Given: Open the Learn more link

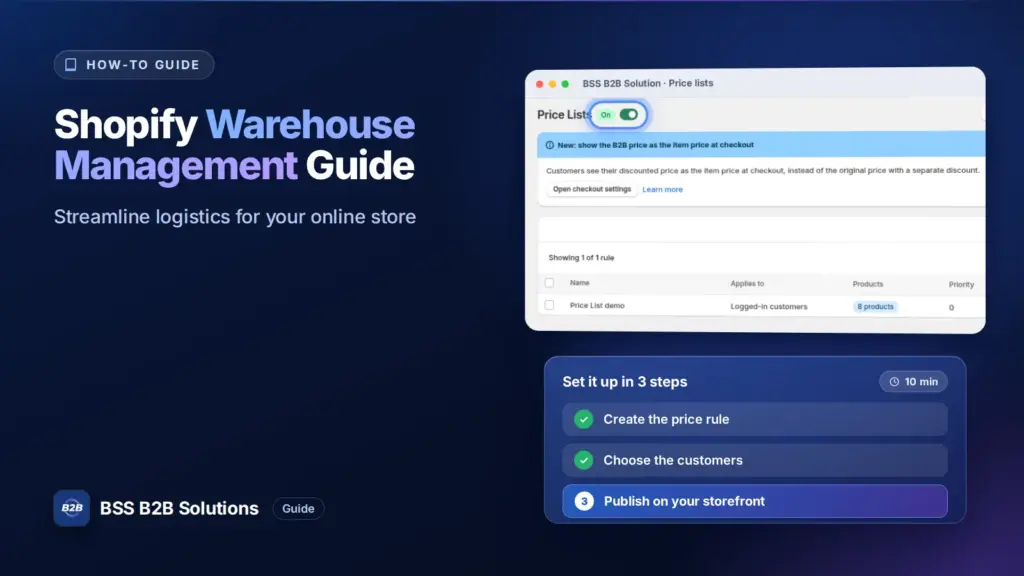Looking at the screenshot, I should point(662,189).
